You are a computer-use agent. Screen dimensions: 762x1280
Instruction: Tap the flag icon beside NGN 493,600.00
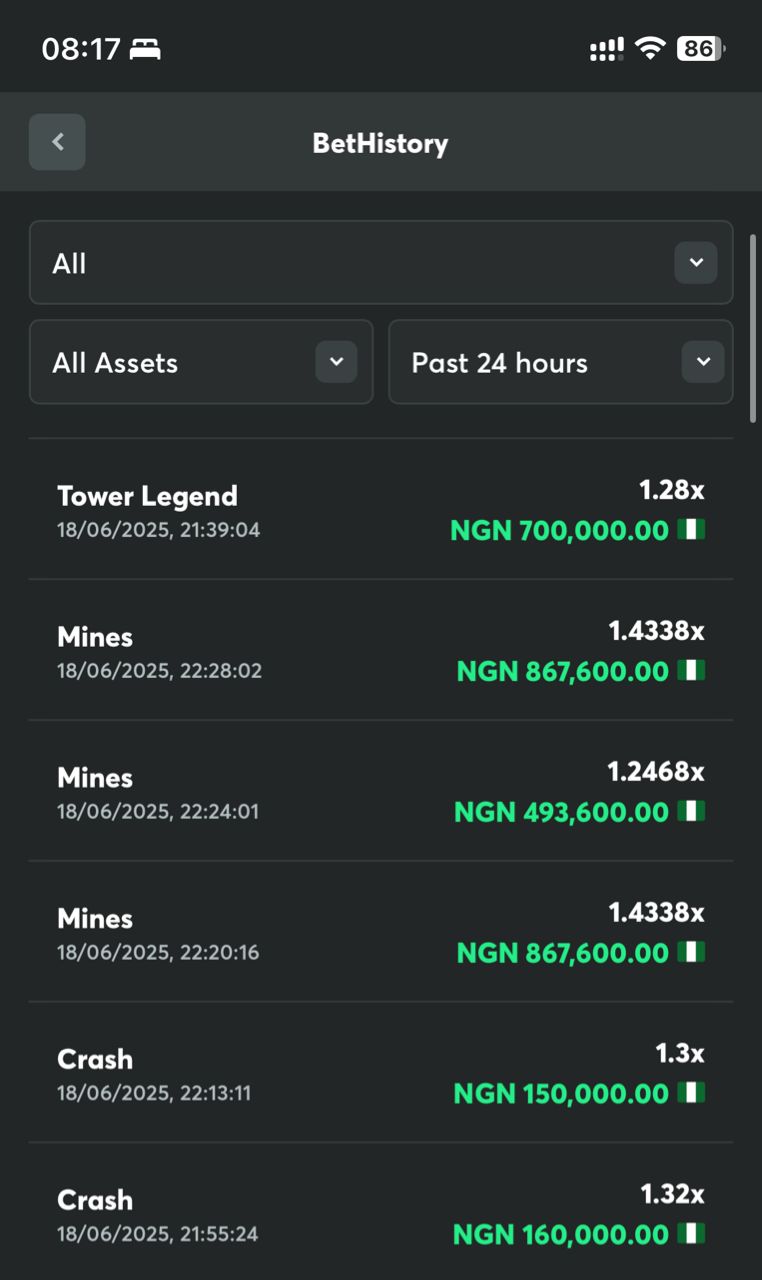pyautogui.click(x=691, y=810)
